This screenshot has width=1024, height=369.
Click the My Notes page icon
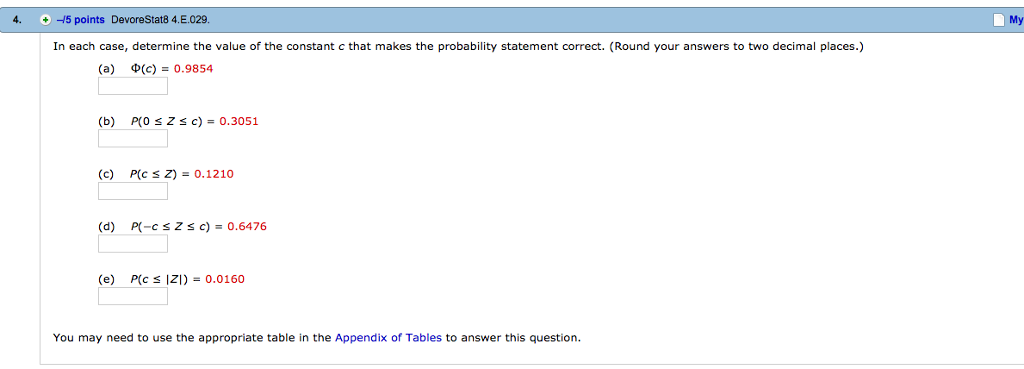pos(999,20)
